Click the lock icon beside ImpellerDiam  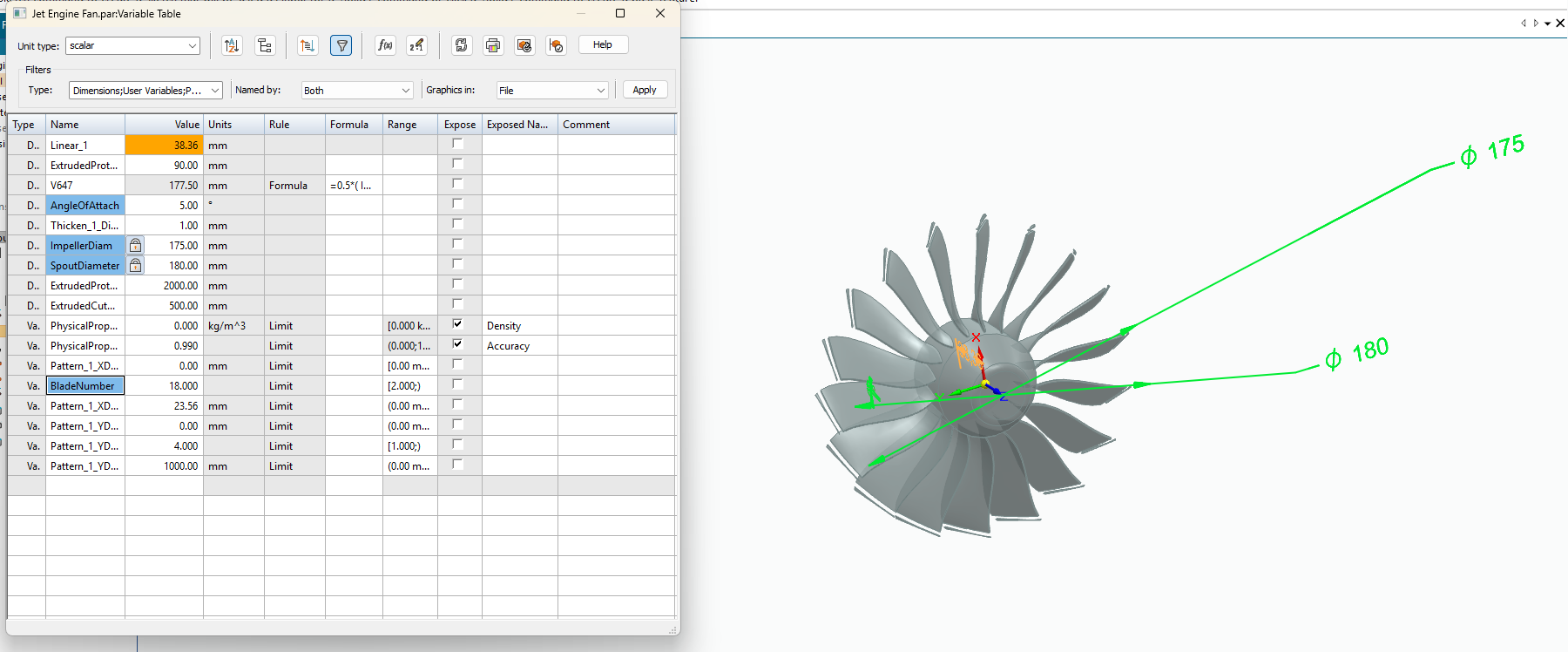[136, 246]
